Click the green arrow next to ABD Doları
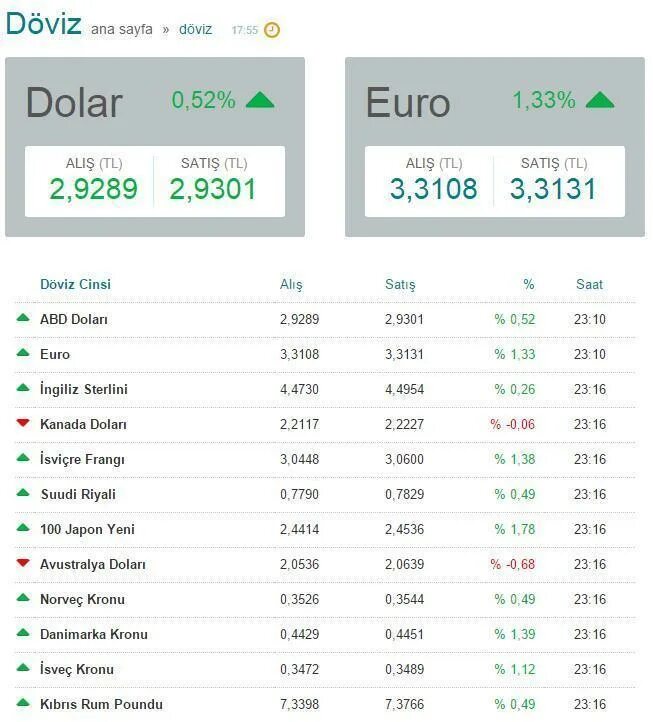The height and width of the screenshot is (722, 653). 23,318
